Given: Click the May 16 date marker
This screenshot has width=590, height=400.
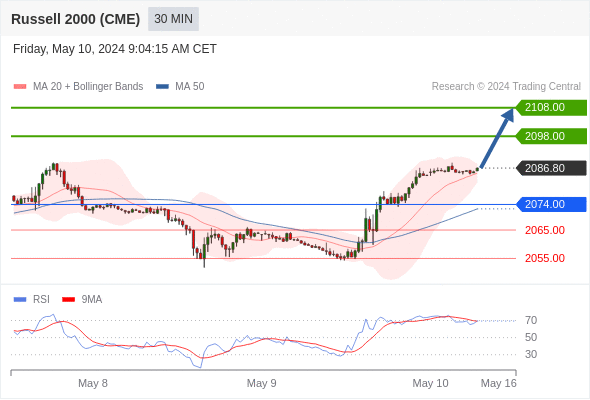Looking at the screenshot, I should 499,383.
